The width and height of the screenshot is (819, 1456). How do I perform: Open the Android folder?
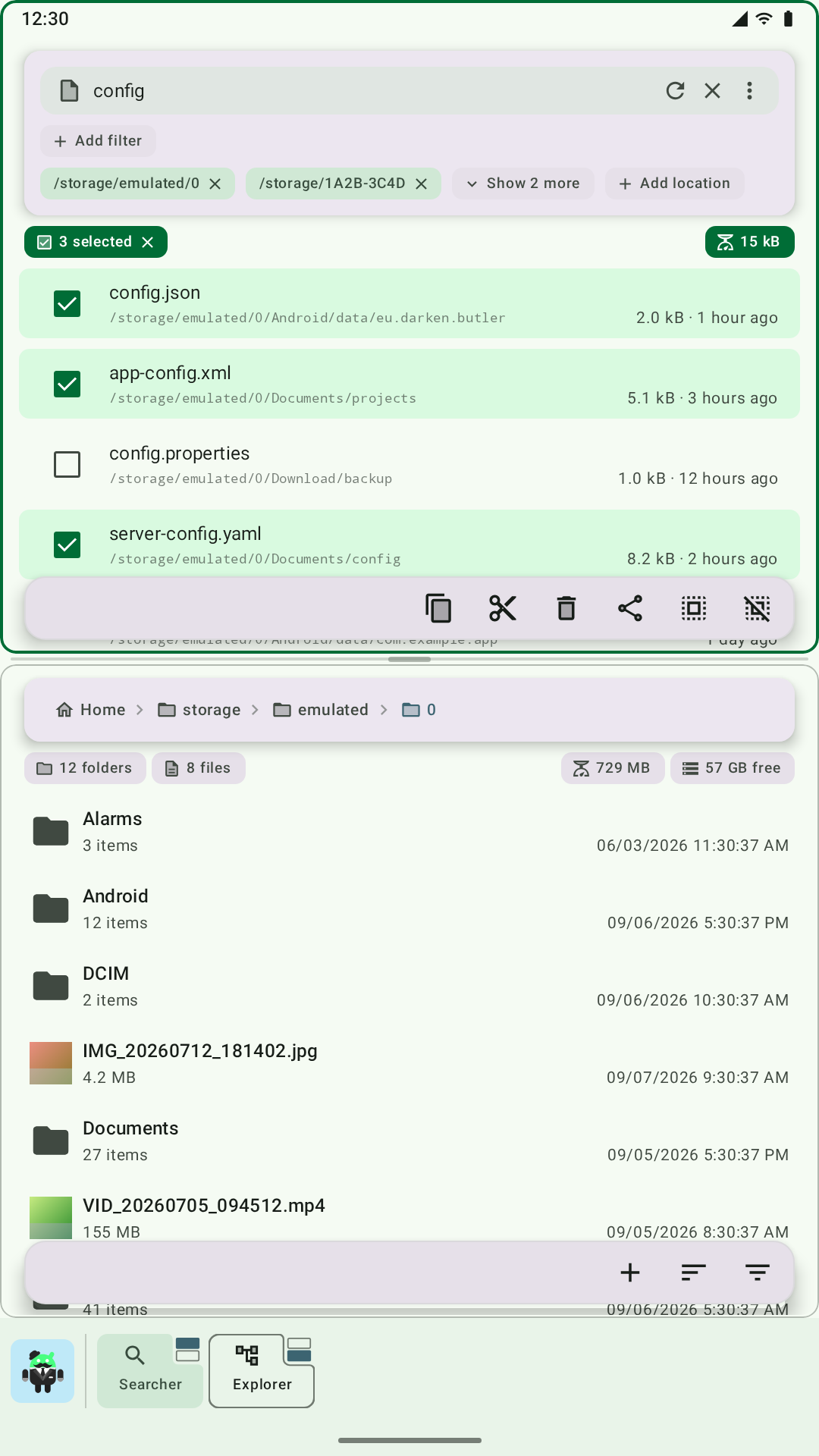[x=409, y=909]
